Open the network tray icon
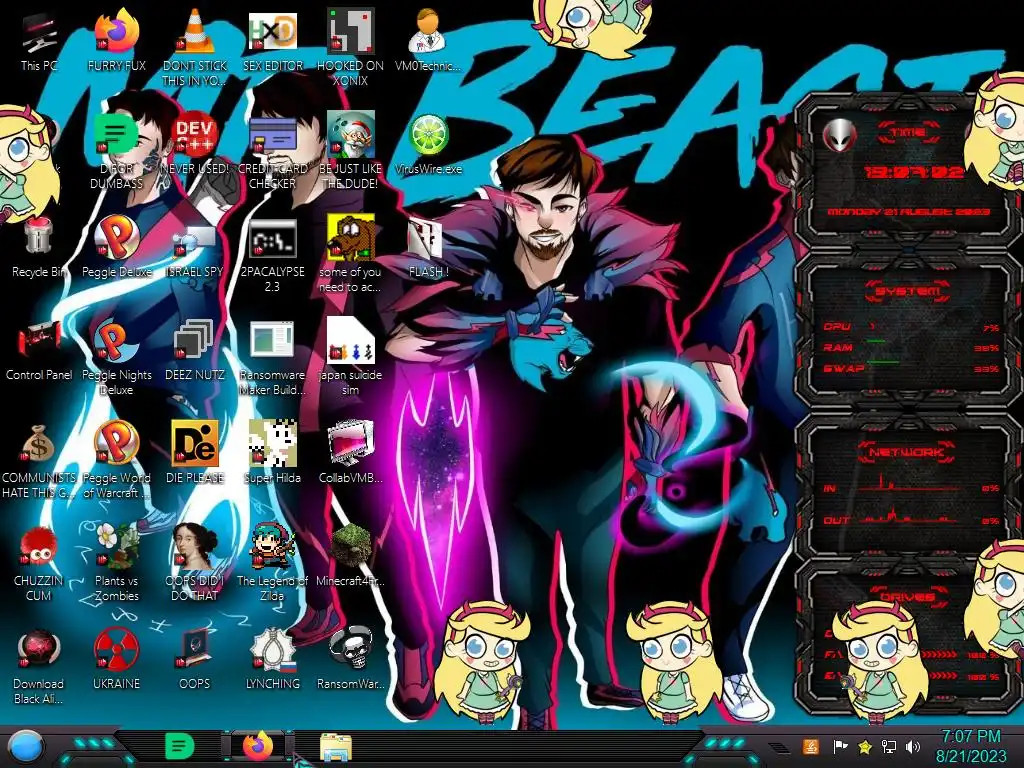1024x768 pixels. (889, 746)
